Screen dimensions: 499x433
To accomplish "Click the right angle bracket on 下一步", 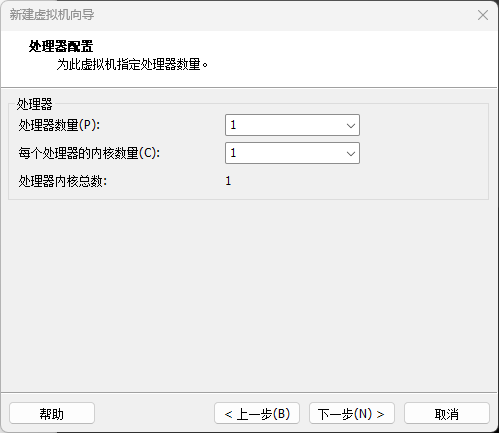I will (x=380, y=414).
